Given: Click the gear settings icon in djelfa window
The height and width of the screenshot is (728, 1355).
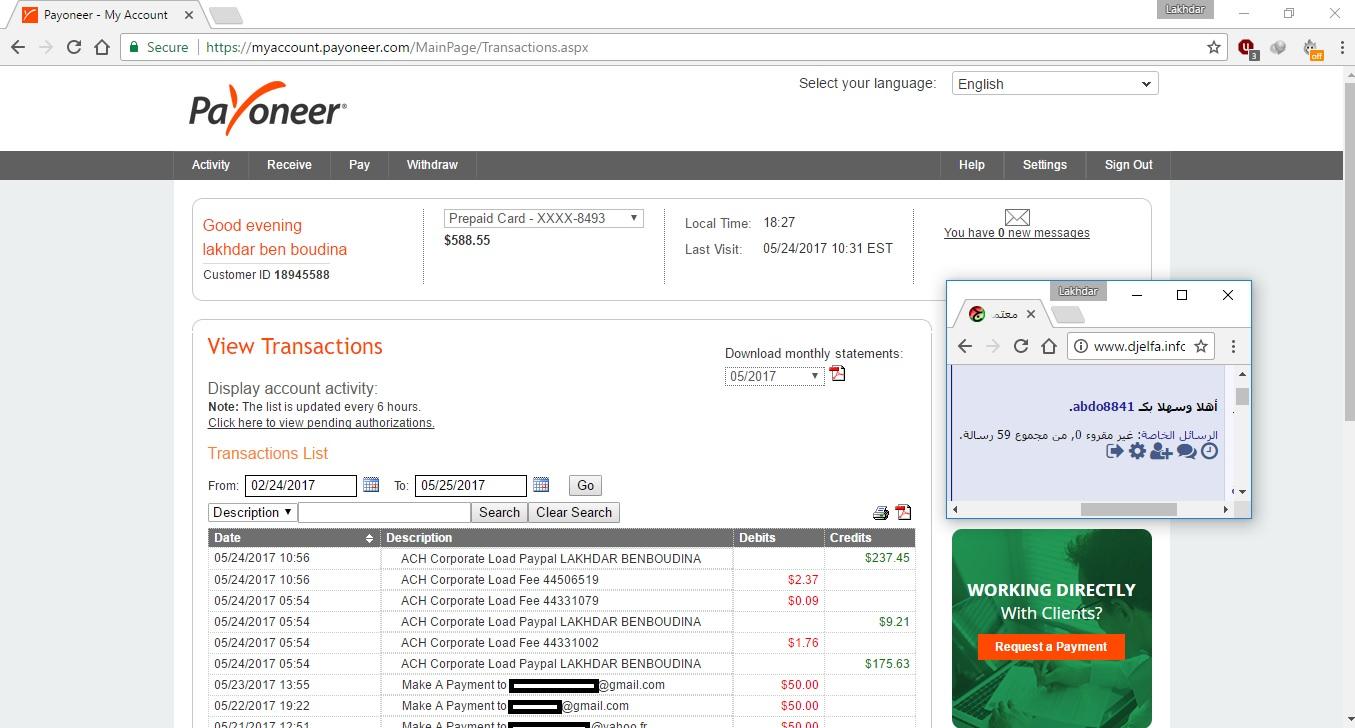Looking at the screenshot, I should (1137, 451).
